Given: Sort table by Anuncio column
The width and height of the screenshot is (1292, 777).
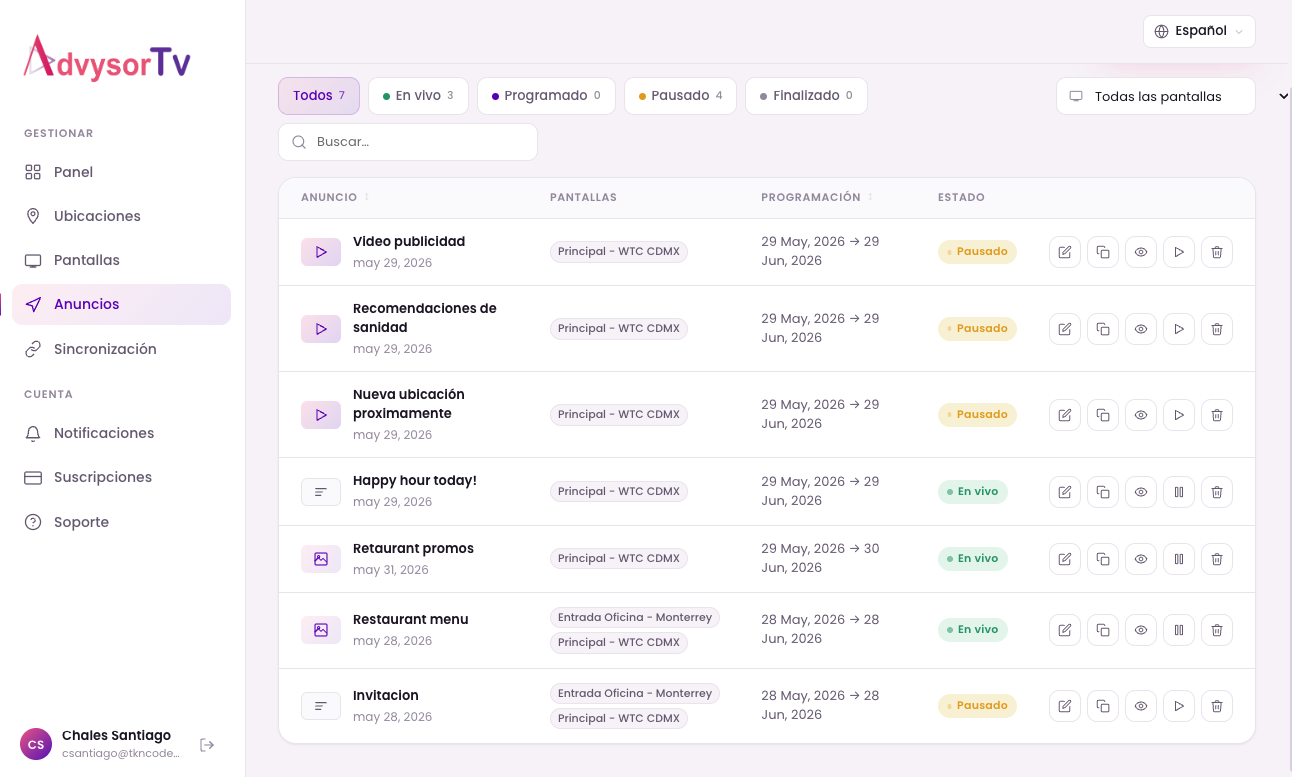Looking at the screenshot, I should (x=335, y=197).
